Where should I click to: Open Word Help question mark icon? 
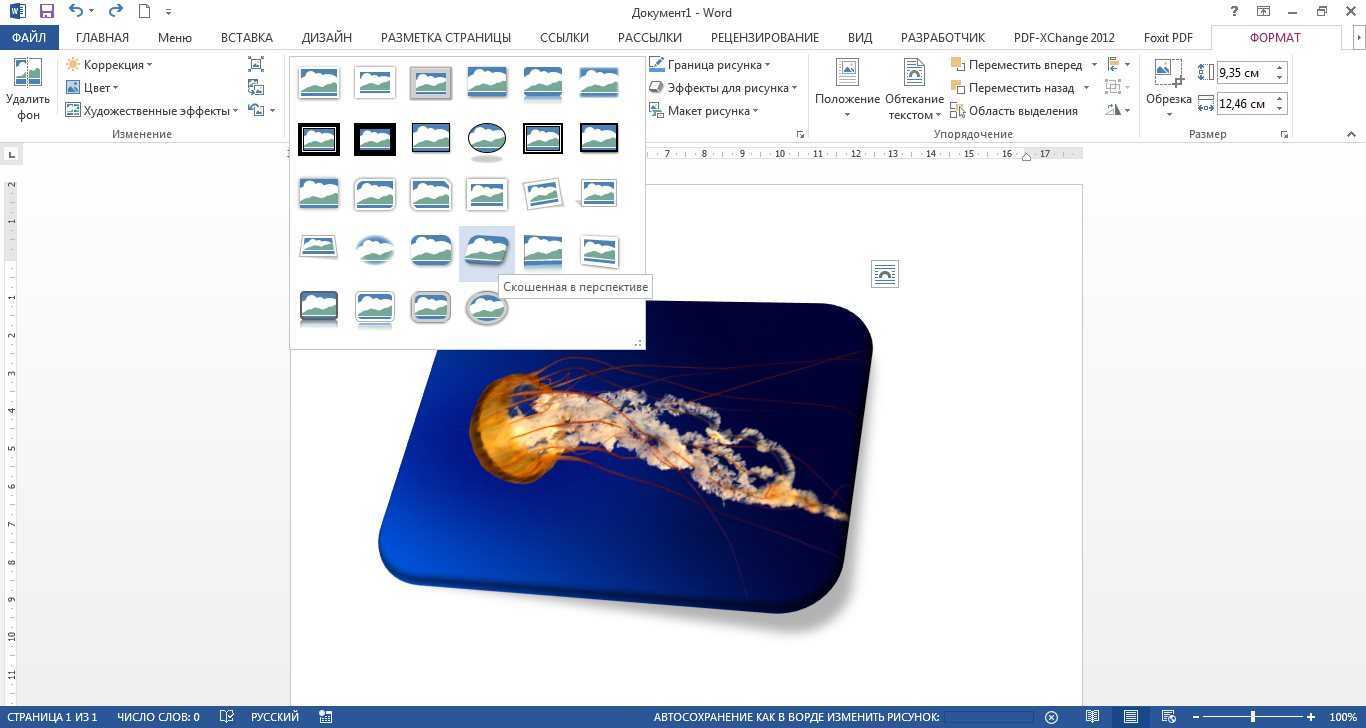click(x=1234, y=12)
